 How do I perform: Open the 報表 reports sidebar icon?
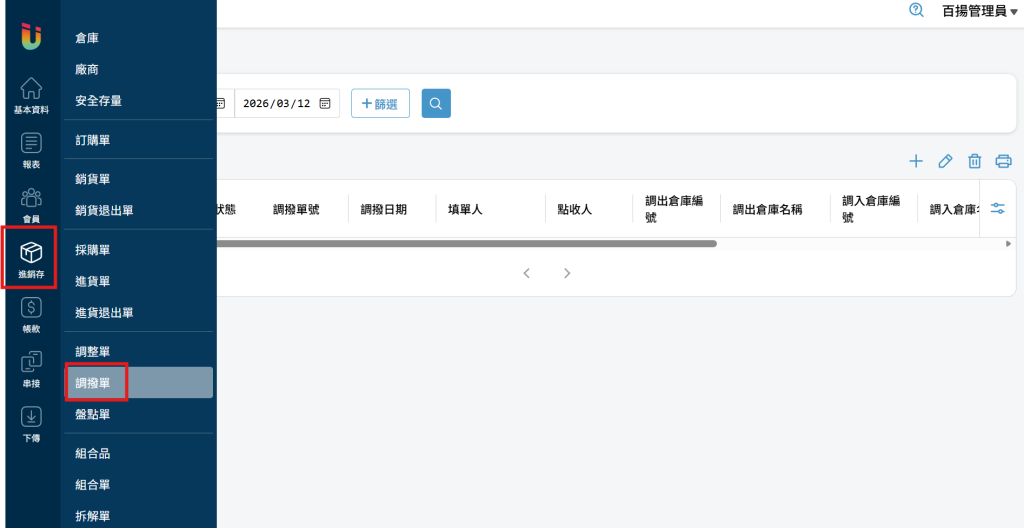click(31, 144)
